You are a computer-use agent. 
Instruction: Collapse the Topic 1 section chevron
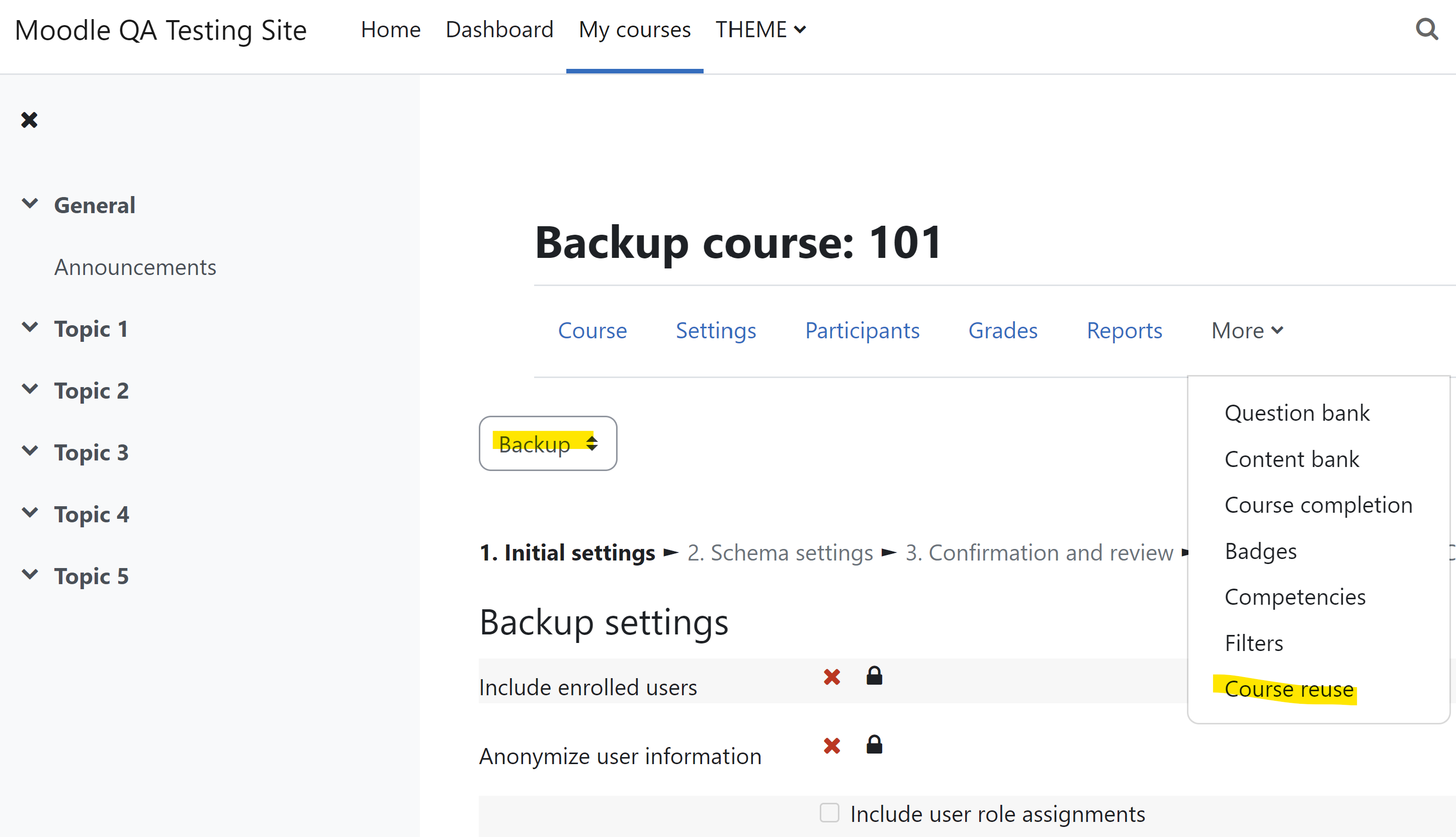pos(30,327)
